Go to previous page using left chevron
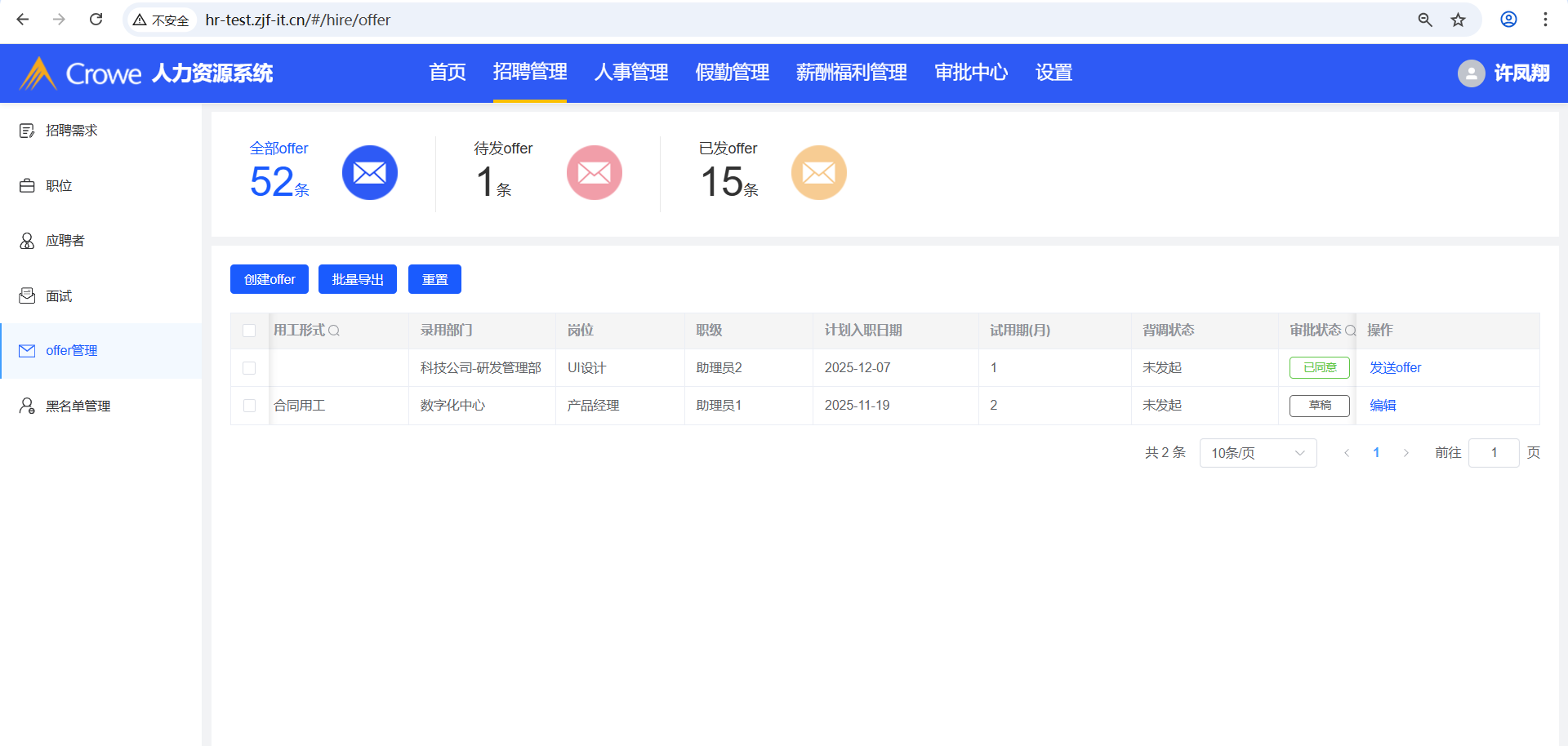 click(1346, 453)
